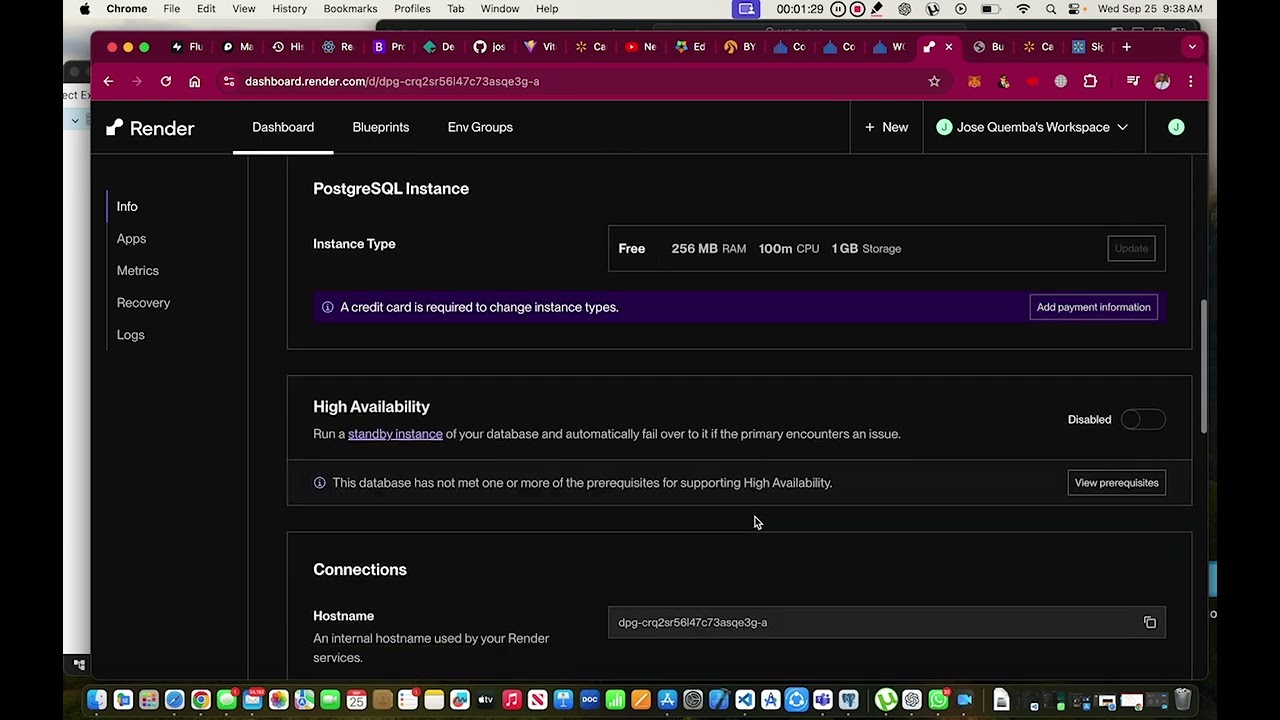Stop the screen recording

[x=857, y=9]
